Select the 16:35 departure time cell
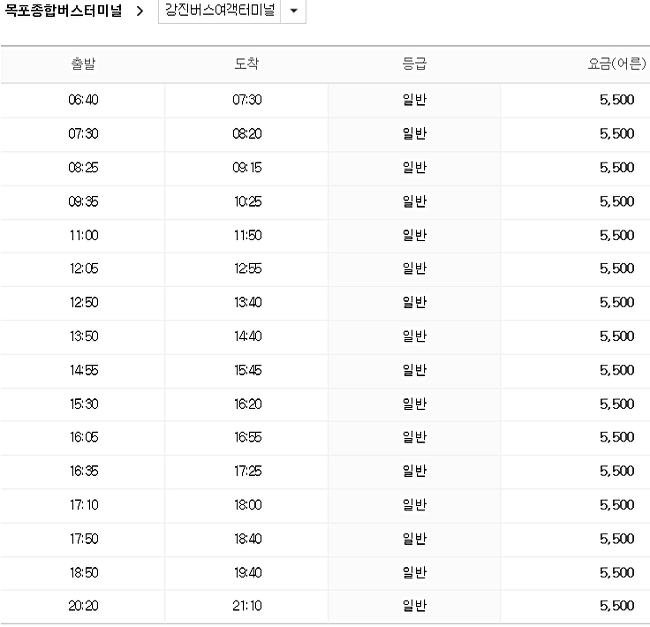The width and height of the screenshot is (650, 627). point(84,471)
